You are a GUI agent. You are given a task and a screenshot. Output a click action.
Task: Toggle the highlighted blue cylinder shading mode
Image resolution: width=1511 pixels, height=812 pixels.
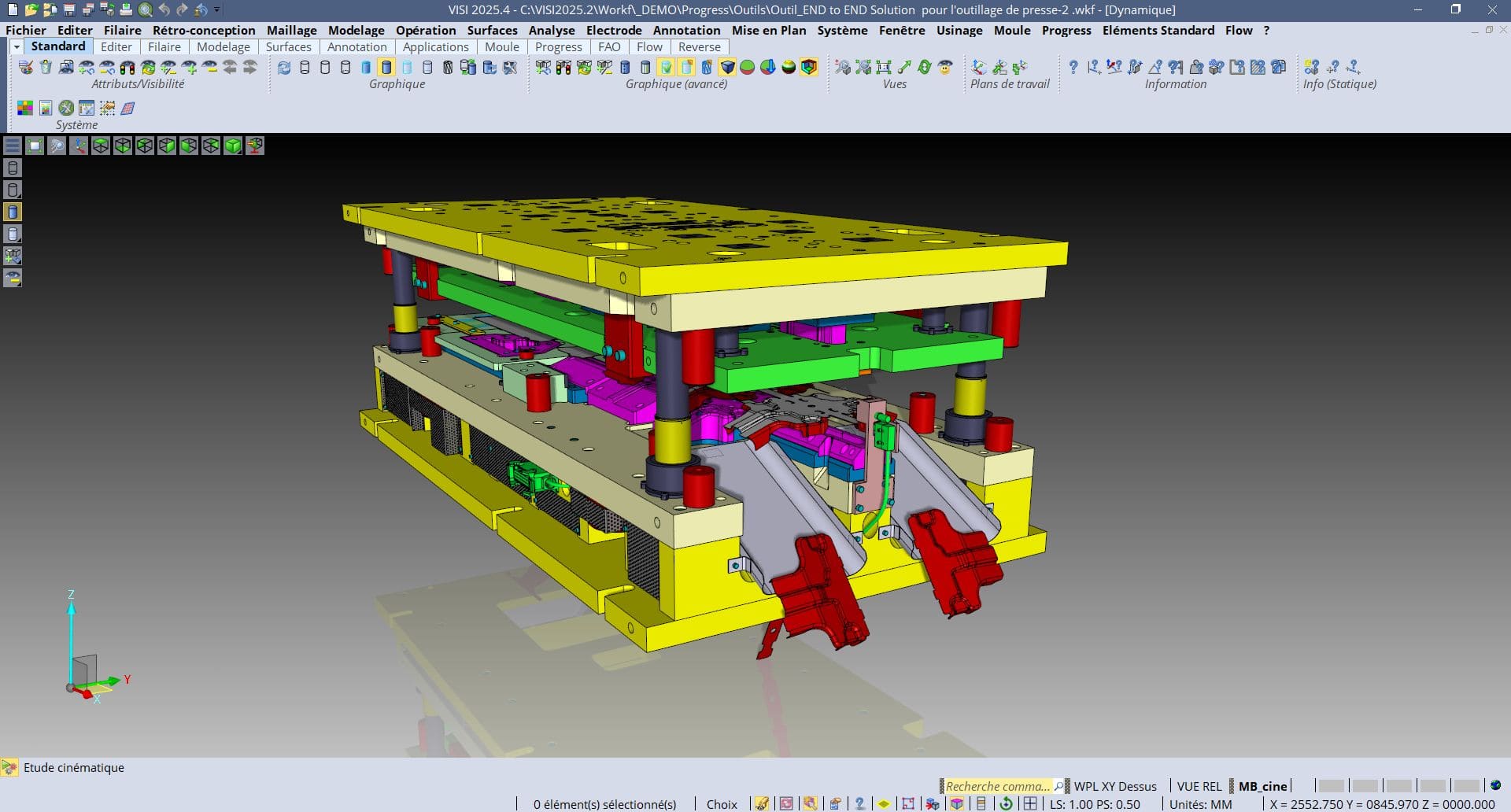tap(386, 68)
